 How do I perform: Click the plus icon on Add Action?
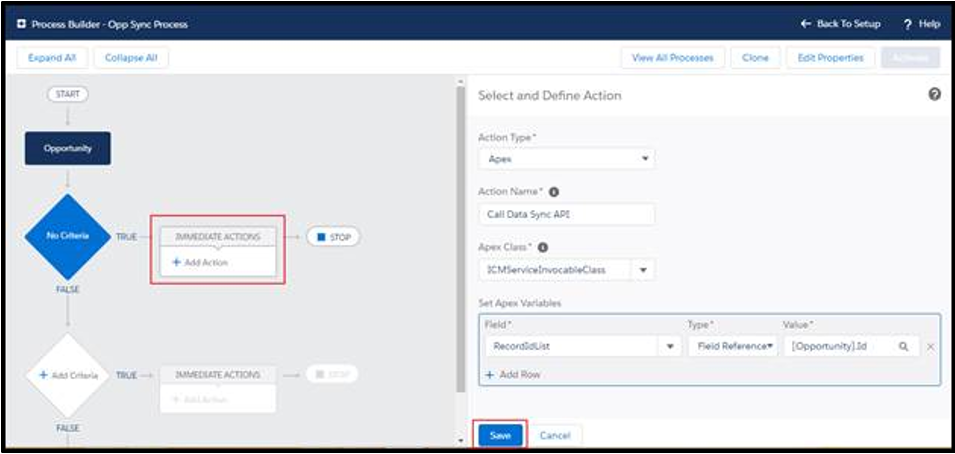point(177,262)
